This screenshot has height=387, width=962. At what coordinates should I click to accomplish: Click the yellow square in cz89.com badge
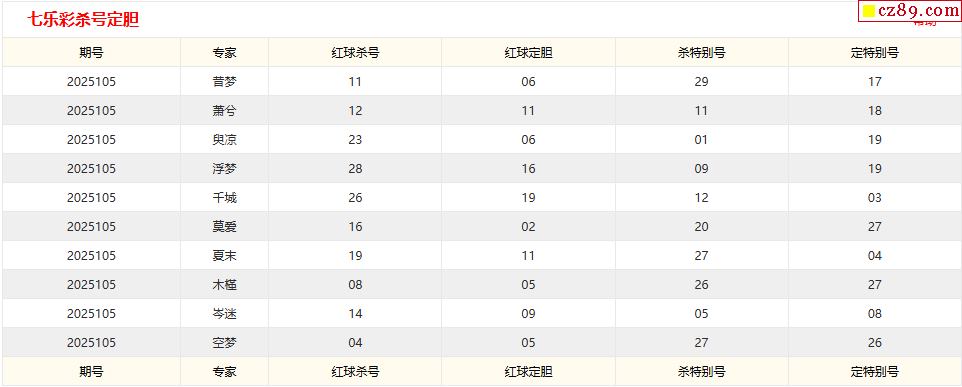click(x=869, y=11)
